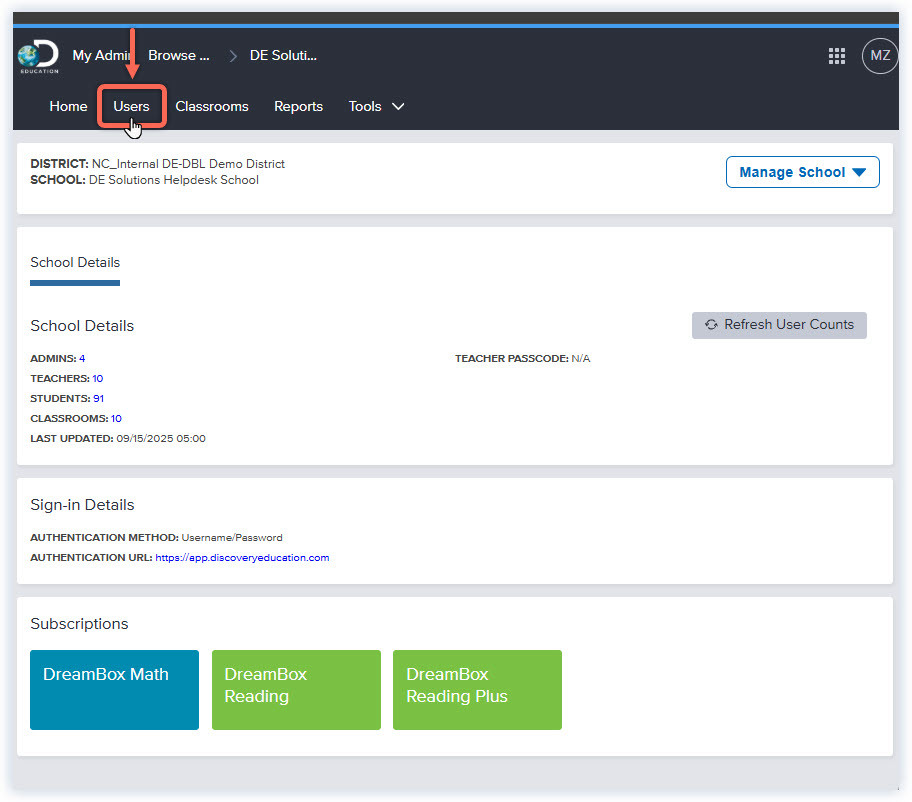Viewport: 912px width, 802px height.
Task: Expand the Manage School dropdown
Action: tap(801, 172)
